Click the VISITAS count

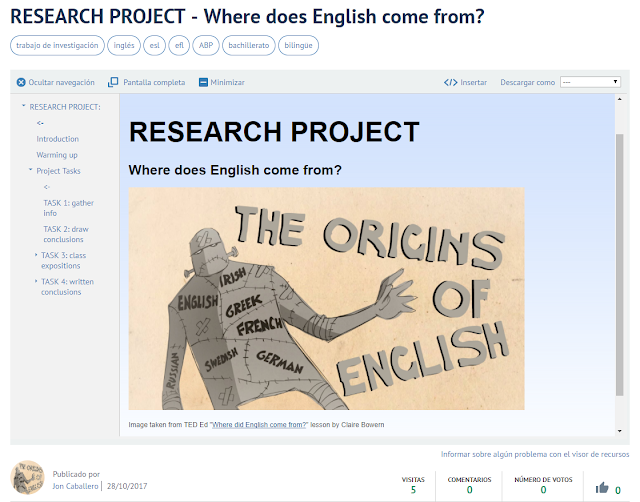pyautogui.click(x=413, y=489)
